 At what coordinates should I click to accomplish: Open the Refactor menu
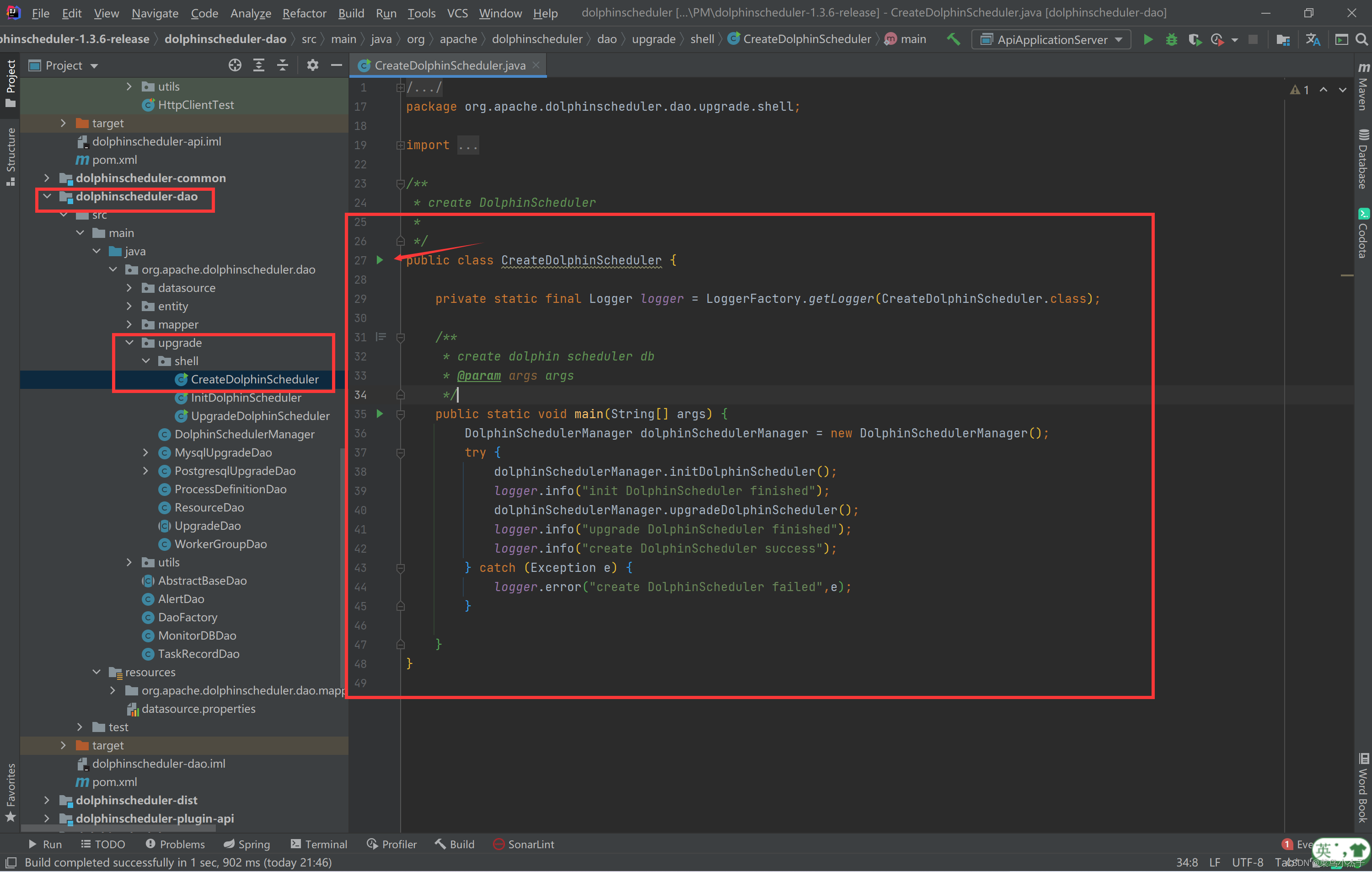coord(304,13)
